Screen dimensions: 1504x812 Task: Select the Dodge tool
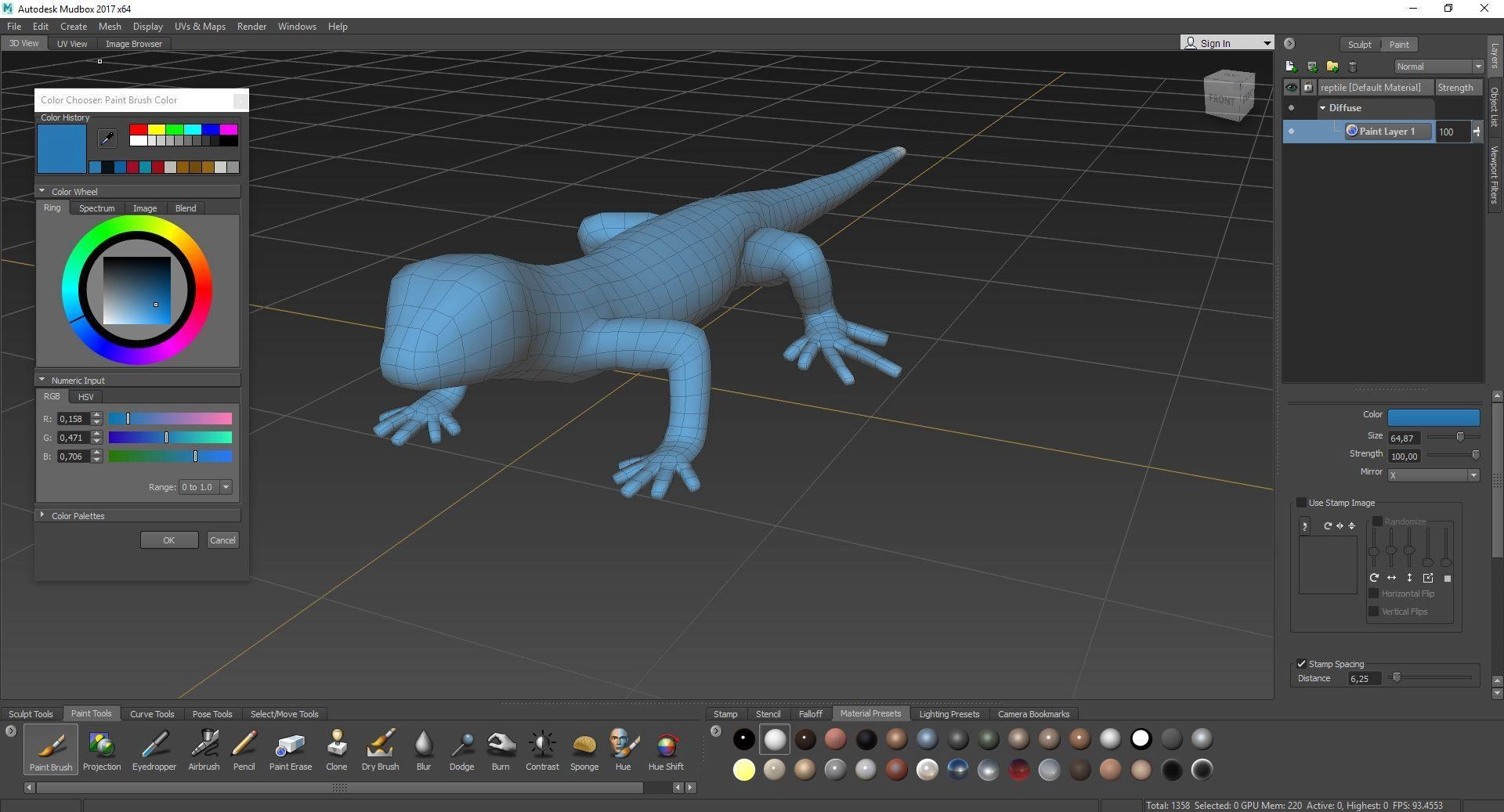coord(462,749)
